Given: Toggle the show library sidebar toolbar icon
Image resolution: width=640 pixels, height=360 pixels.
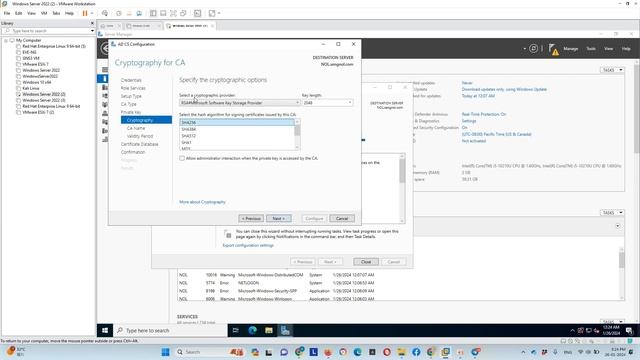Looking at the screenshot, I should pyautogui.click(x=153, y=13).
